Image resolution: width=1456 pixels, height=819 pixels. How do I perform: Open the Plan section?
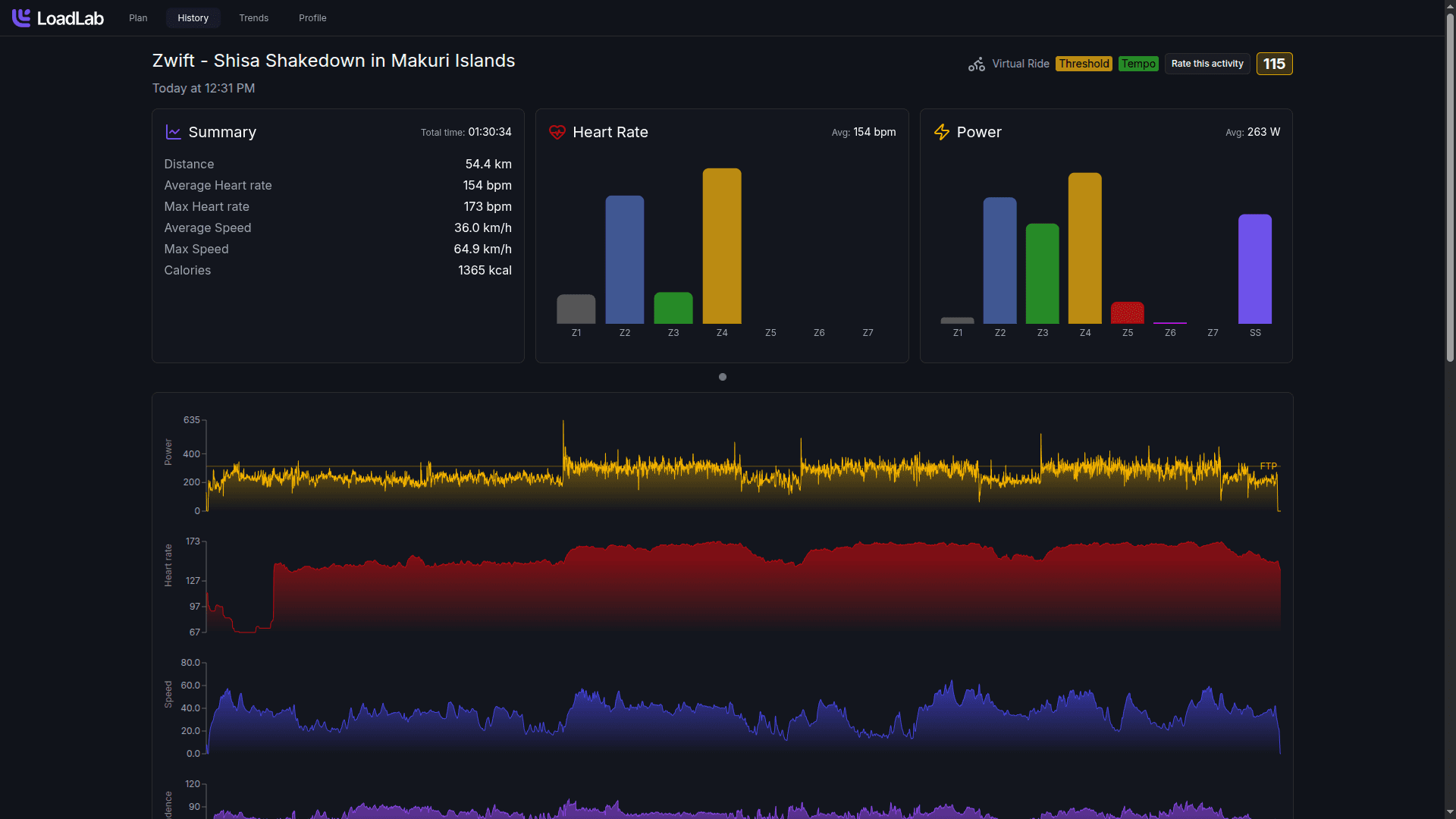[137, 17]
